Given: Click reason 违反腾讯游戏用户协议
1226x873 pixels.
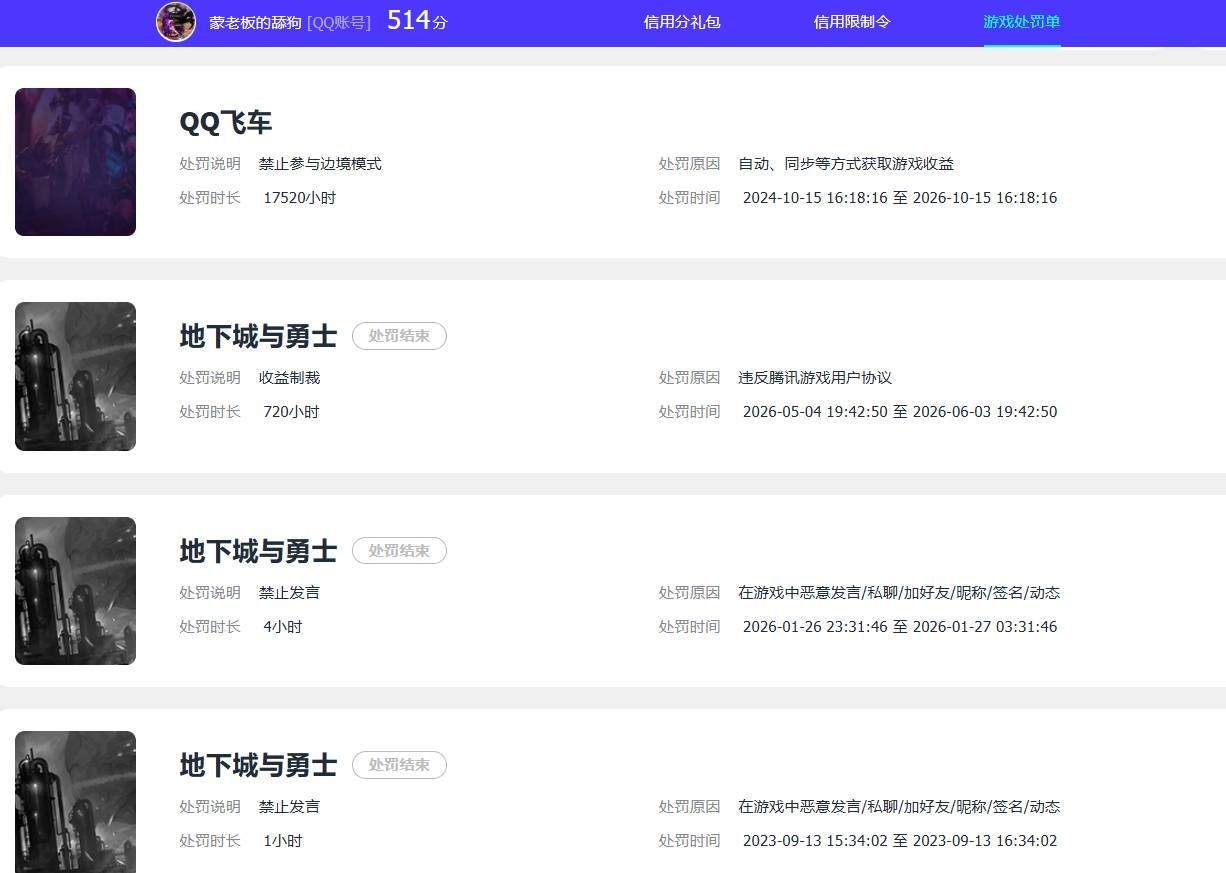Looking at the screenshot, I should tap(815, 378).
